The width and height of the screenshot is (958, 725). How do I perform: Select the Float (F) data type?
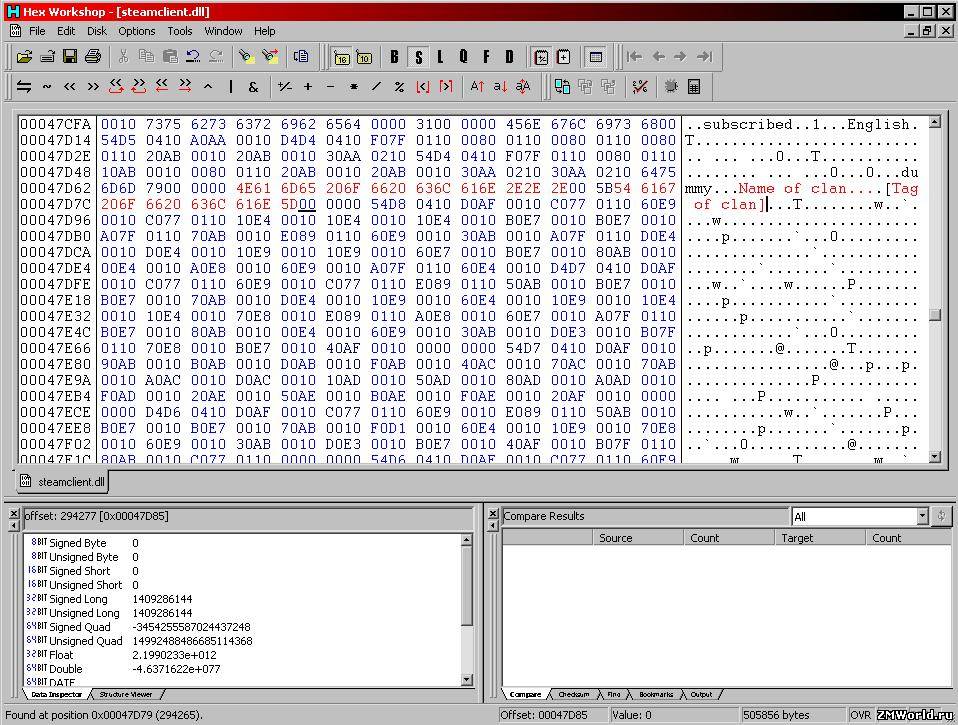486,57
